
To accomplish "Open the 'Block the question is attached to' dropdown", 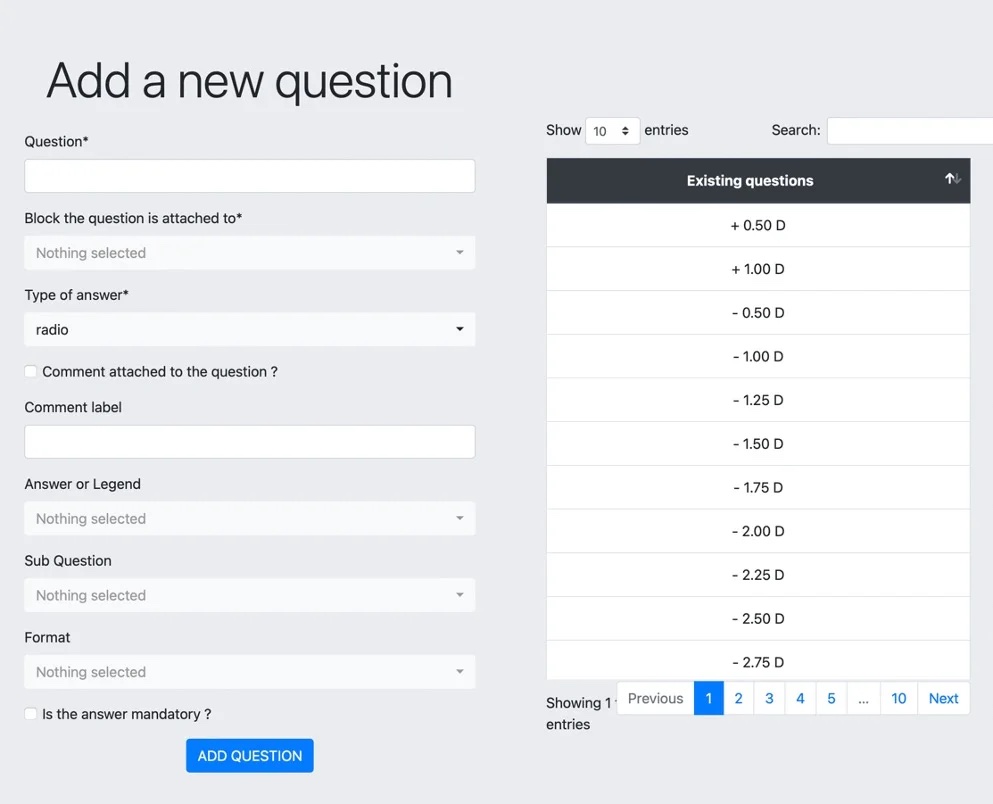I will point(249,253).
